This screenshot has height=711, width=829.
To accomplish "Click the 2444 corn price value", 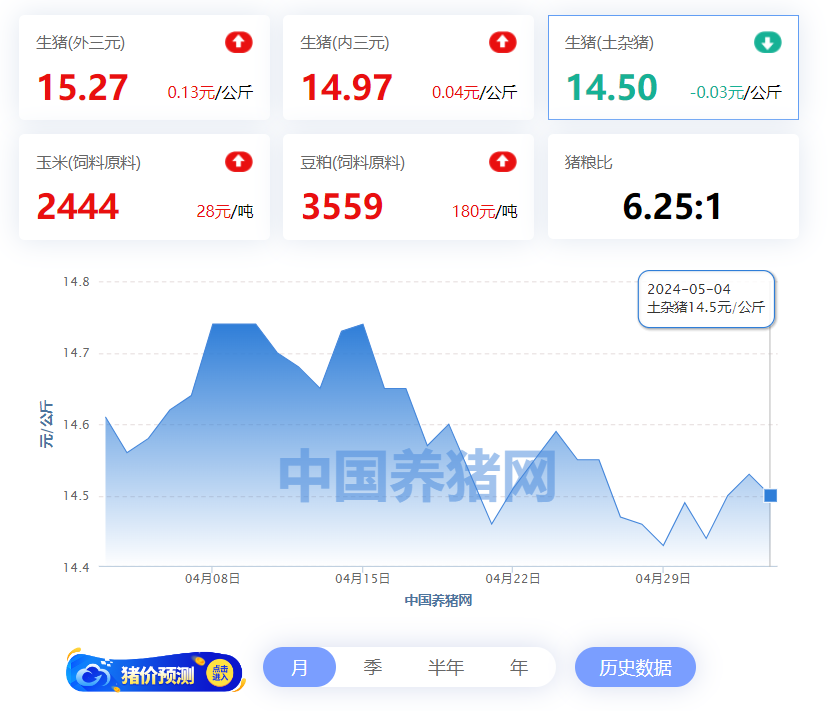I will pos(78,206).
